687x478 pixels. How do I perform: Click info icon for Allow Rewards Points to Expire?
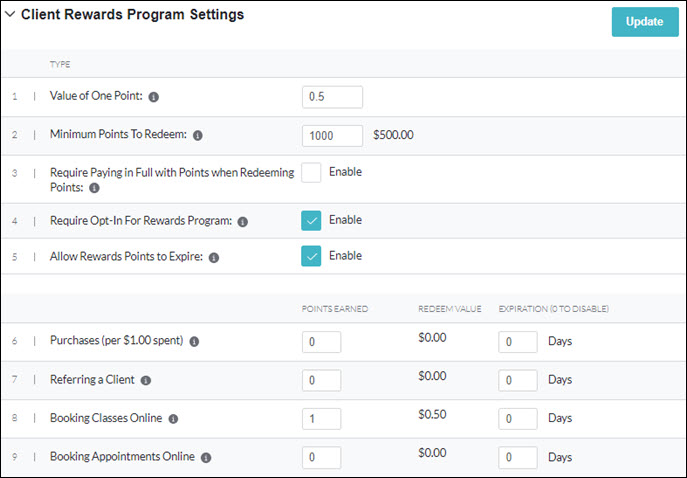point(214,257)
